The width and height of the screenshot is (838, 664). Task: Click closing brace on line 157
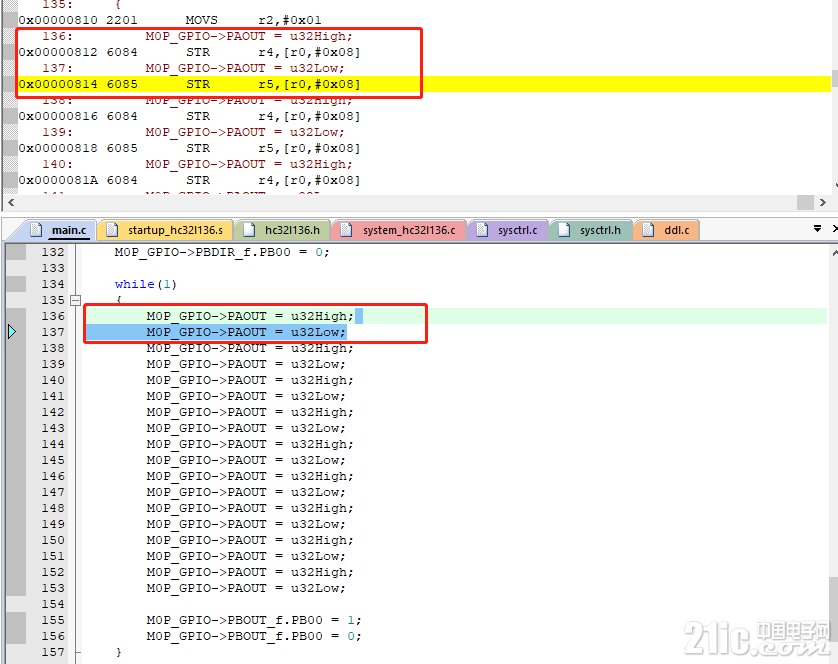[x=118, y=652]
